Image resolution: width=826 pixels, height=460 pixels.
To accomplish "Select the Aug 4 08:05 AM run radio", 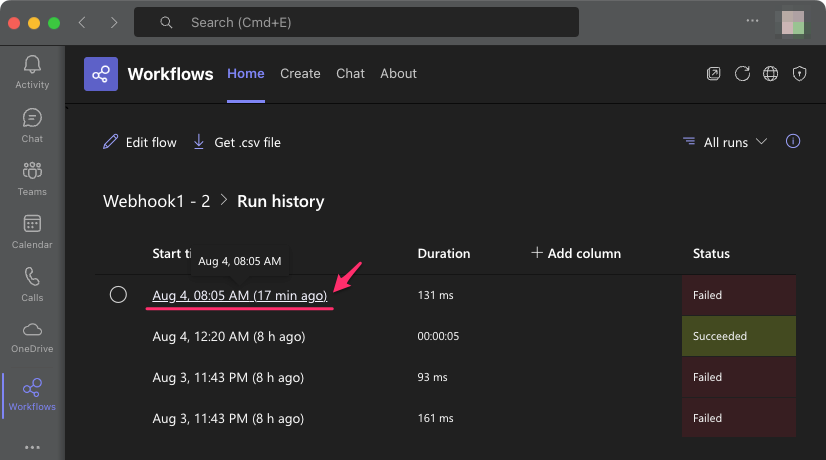I will (x=118, y=295).
